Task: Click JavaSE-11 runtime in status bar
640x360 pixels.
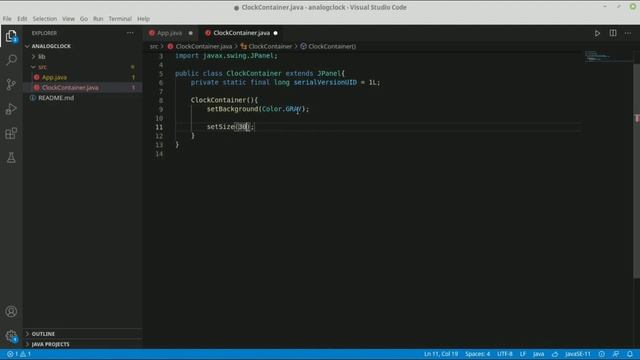Action: [578, 354]
